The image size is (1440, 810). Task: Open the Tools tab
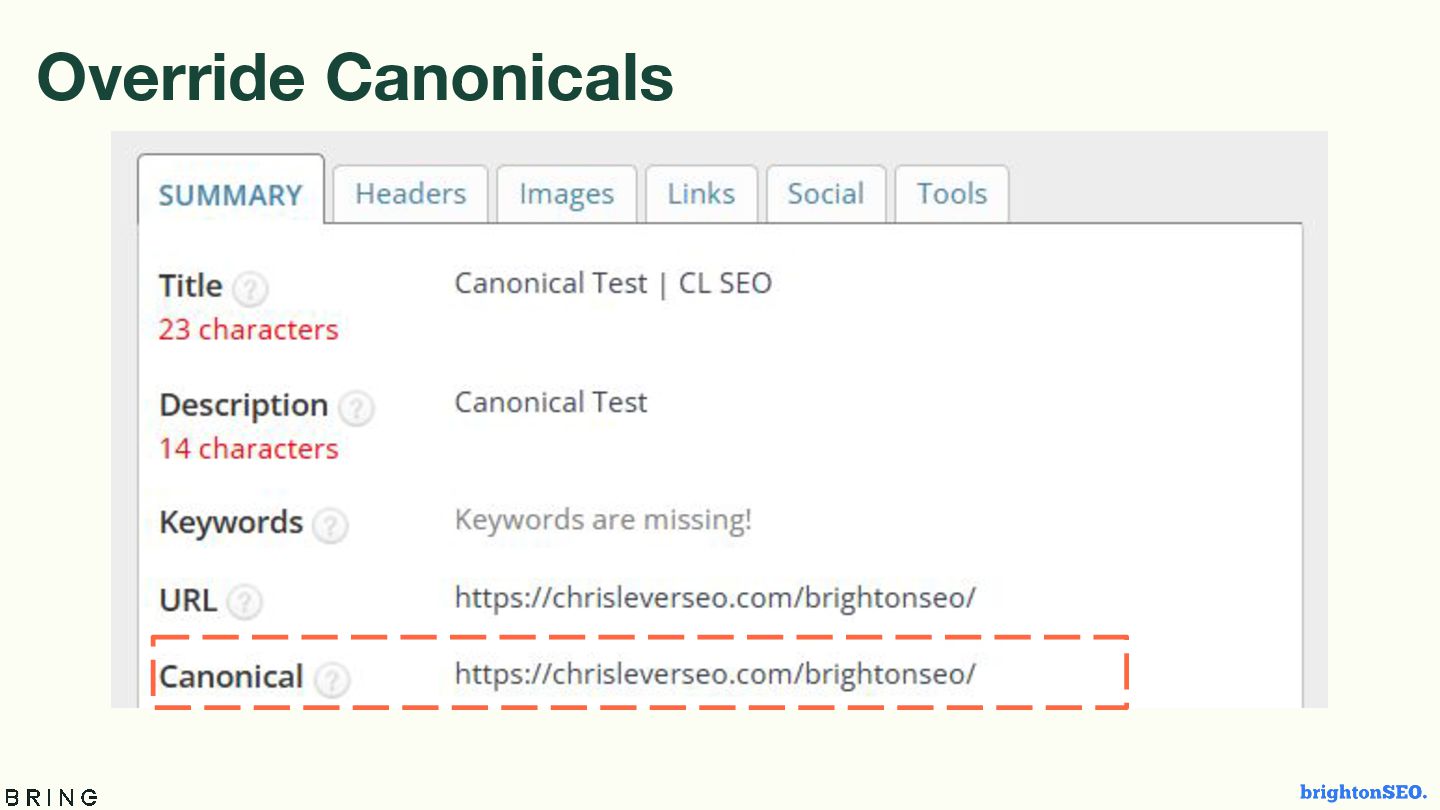952,194
